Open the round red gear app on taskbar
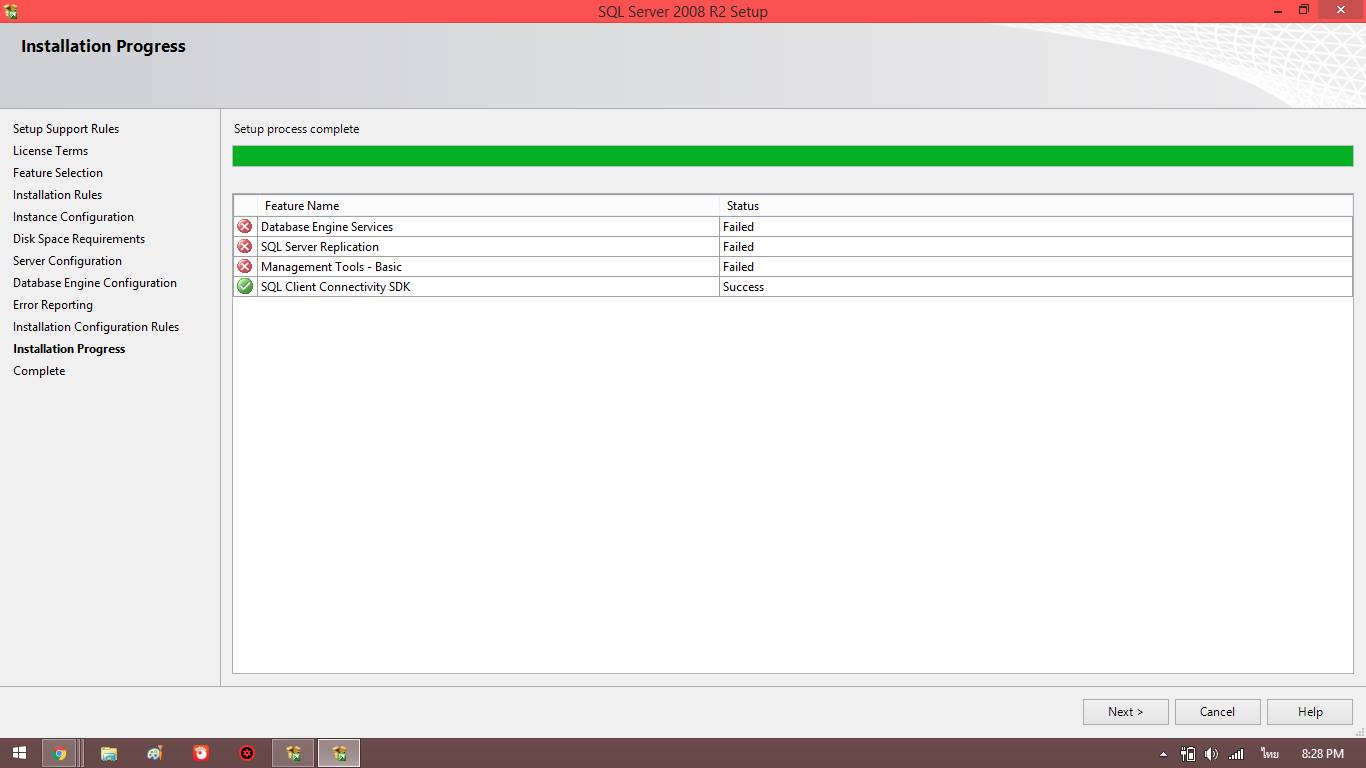 (247, 753)
